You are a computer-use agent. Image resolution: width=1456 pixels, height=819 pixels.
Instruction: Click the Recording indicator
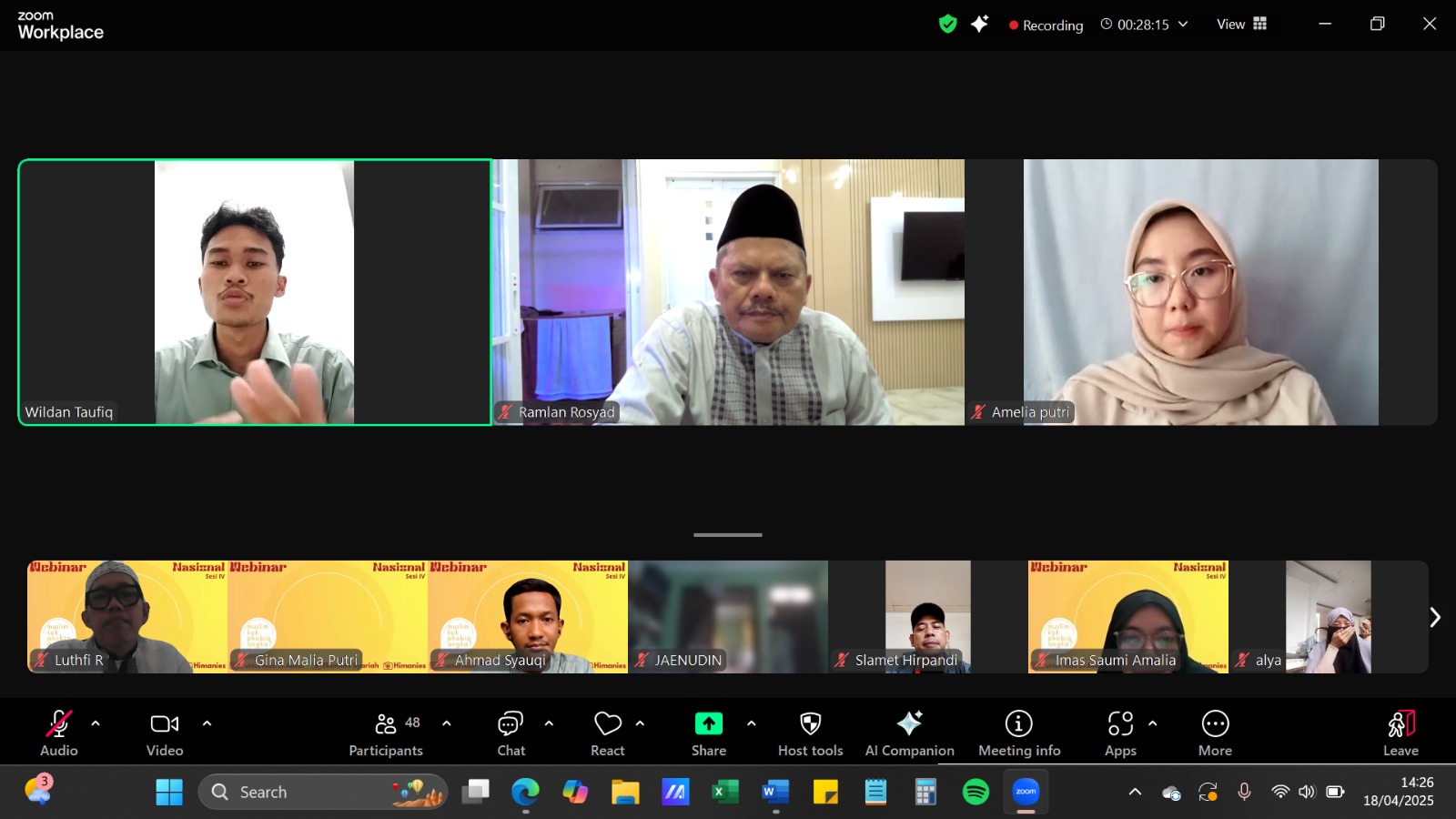(1046, 25)
